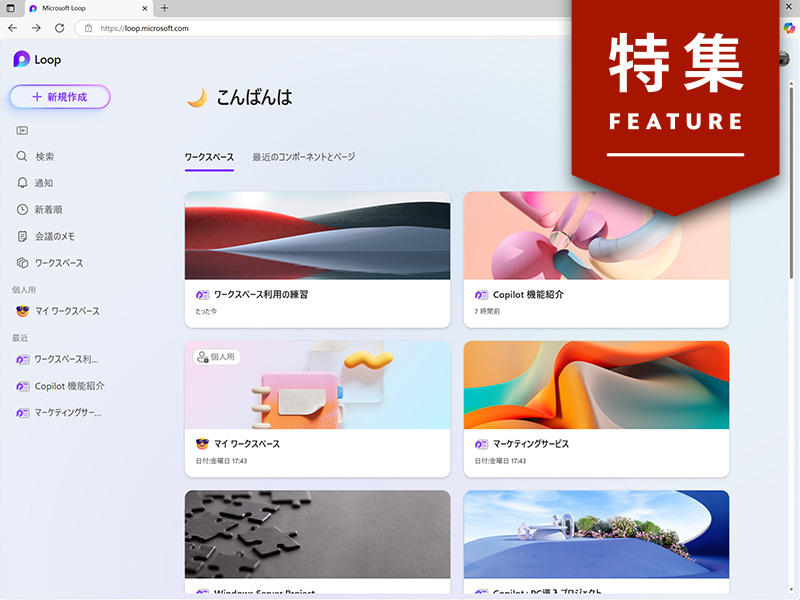Click the 新規作成 button
This screenshot has height=600, width=800.
[x=60, y=97]
